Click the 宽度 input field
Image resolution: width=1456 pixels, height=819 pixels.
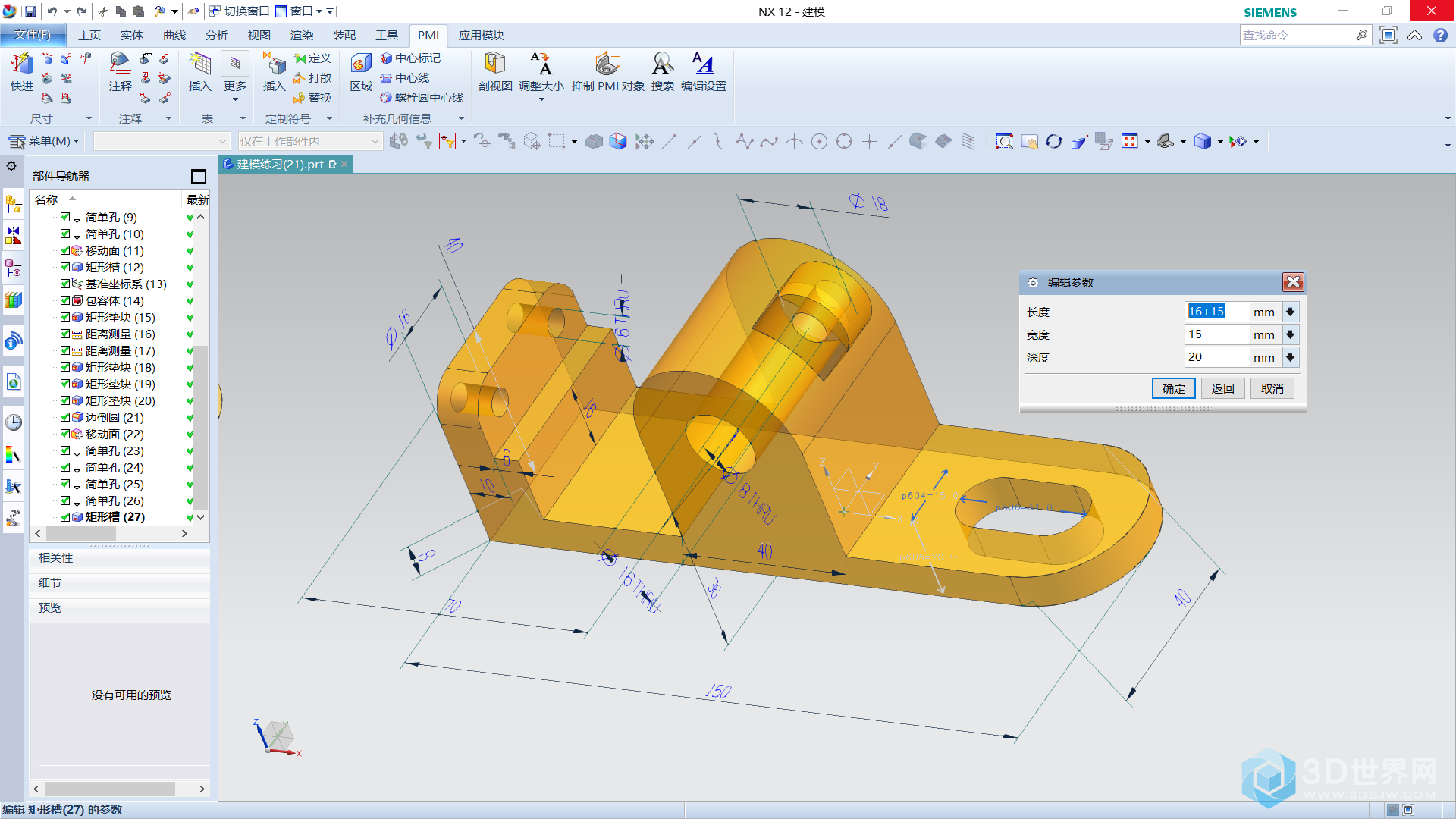click(1218, 334)
